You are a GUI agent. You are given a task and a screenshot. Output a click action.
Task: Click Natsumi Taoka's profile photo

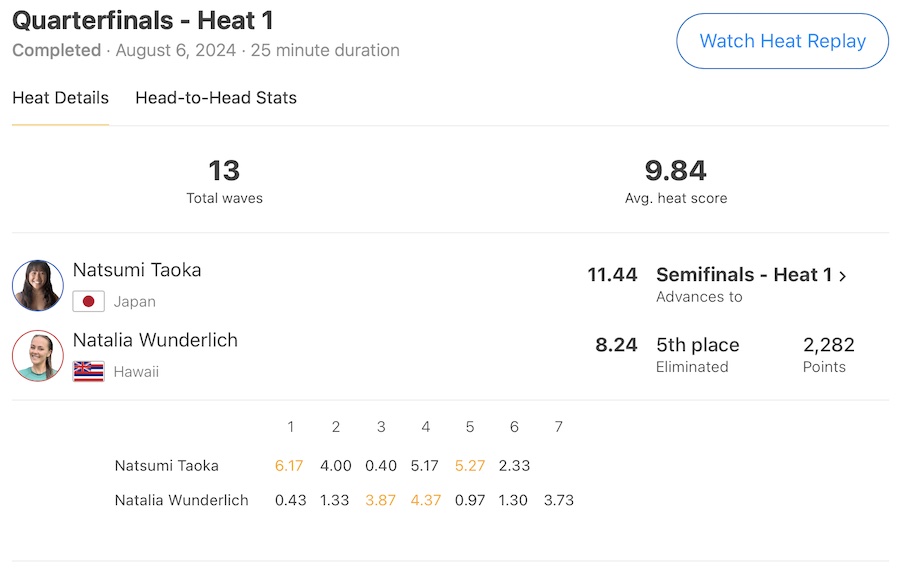38,285
